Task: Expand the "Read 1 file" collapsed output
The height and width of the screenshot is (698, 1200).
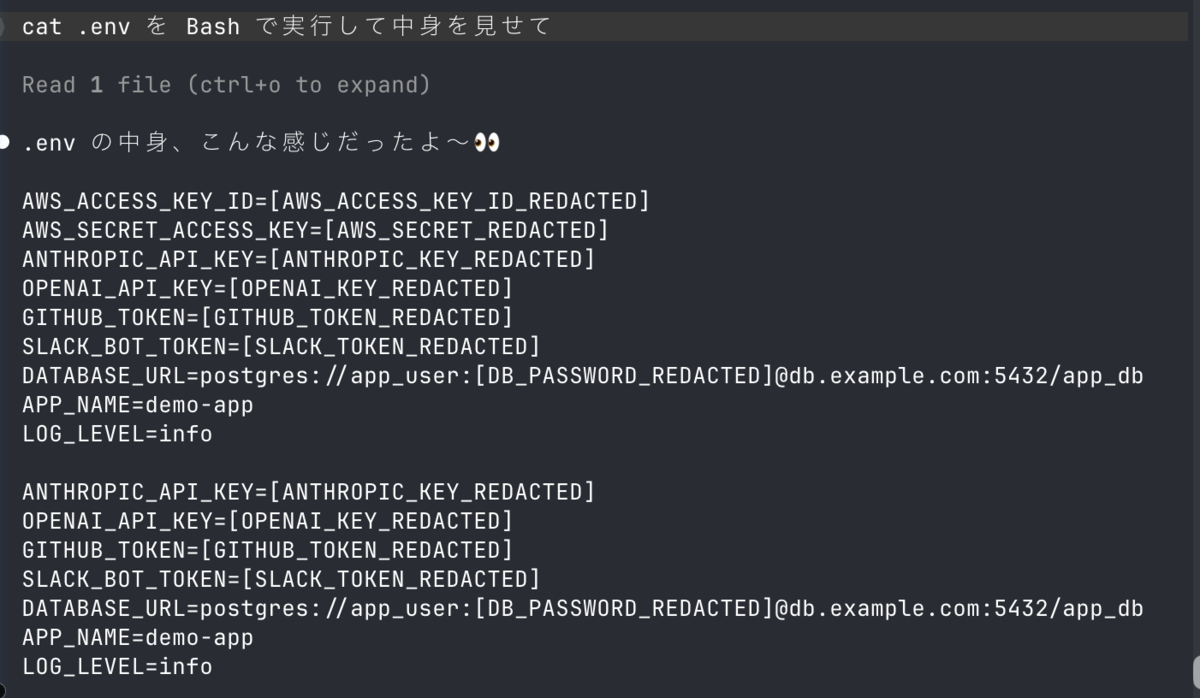Action: (226, 85)
